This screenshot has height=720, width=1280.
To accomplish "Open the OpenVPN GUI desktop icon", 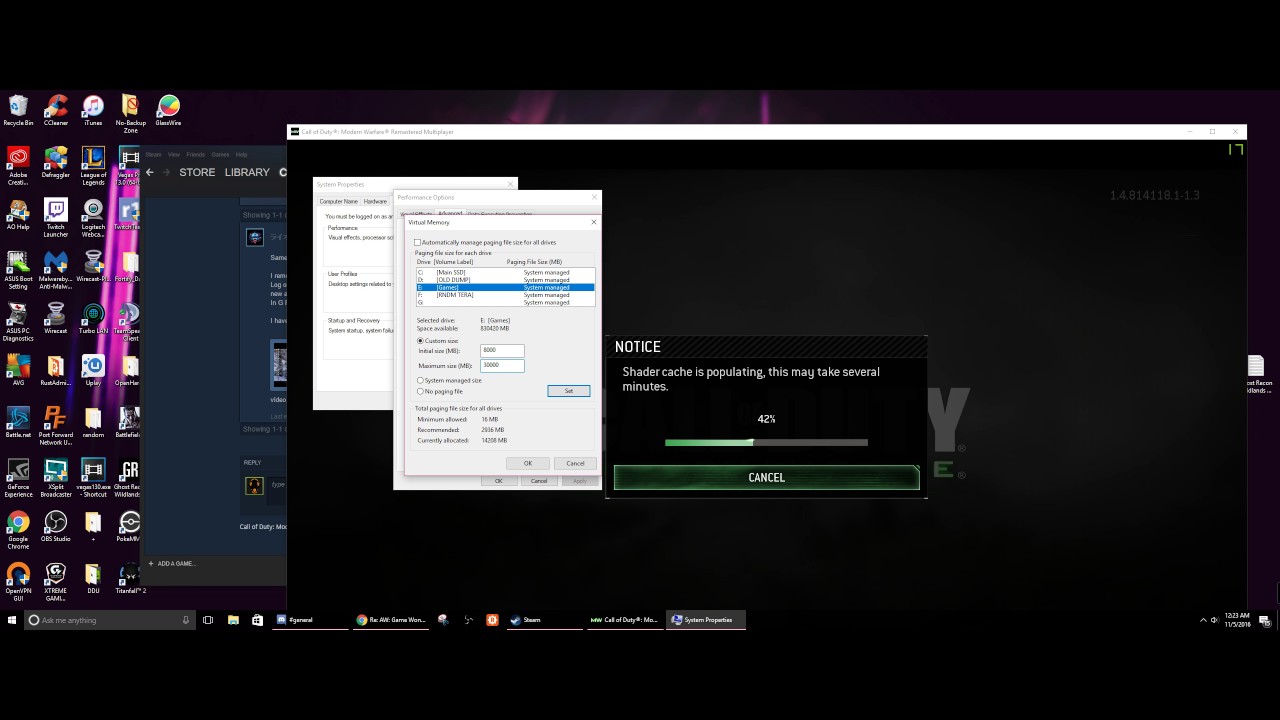I will tap(18, 582).
